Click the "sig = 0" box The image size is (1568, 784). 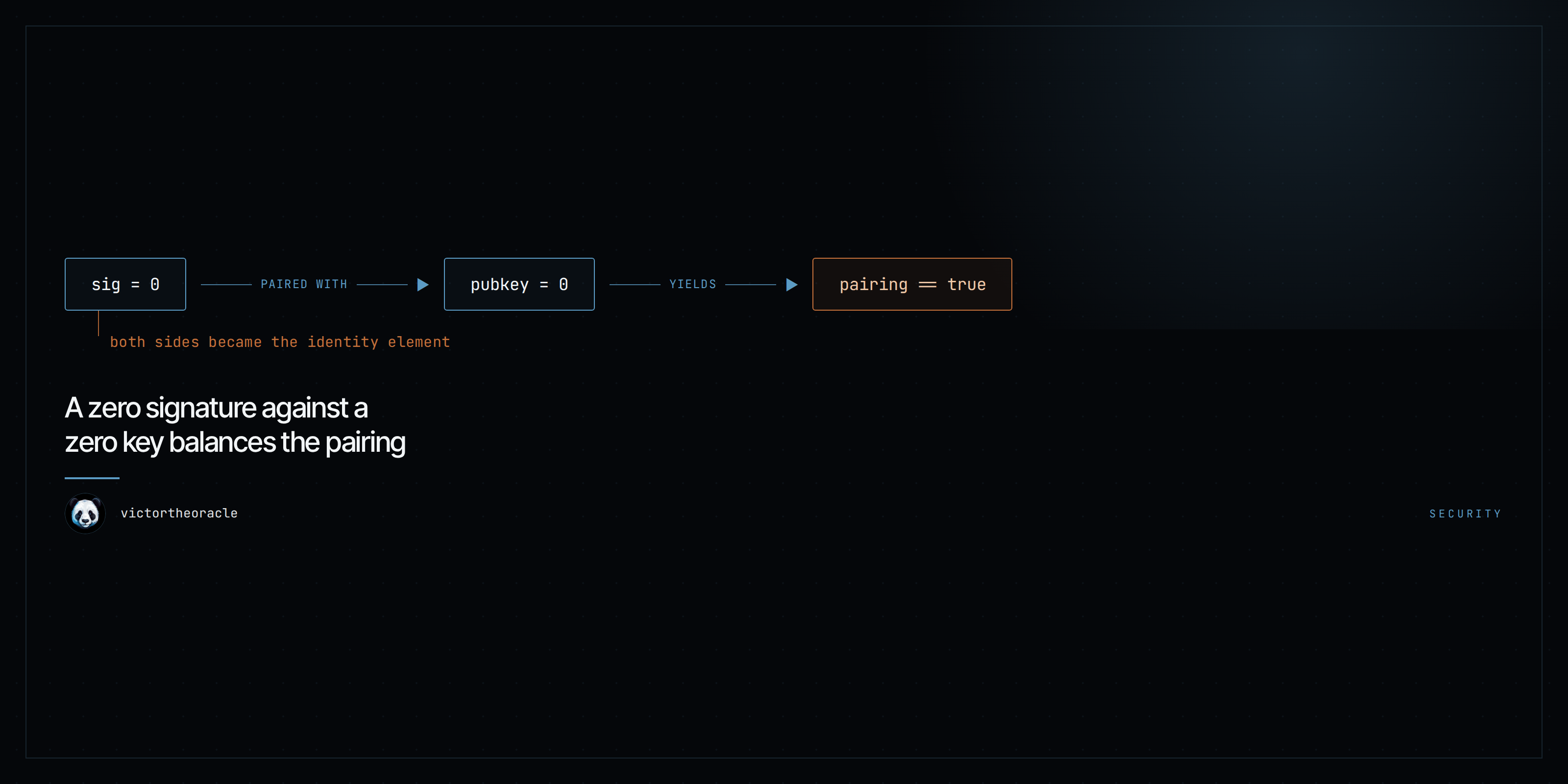(125, 284)
